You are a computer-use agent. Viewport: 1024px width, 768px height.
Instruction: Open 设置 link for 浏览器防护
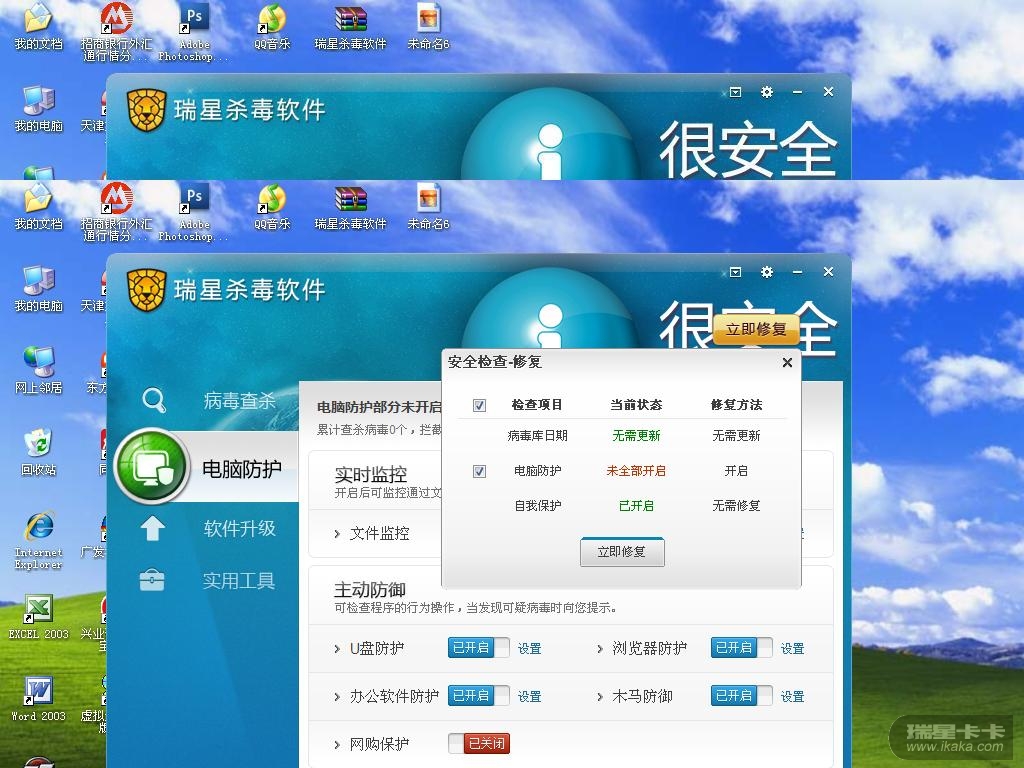point(792,648)
